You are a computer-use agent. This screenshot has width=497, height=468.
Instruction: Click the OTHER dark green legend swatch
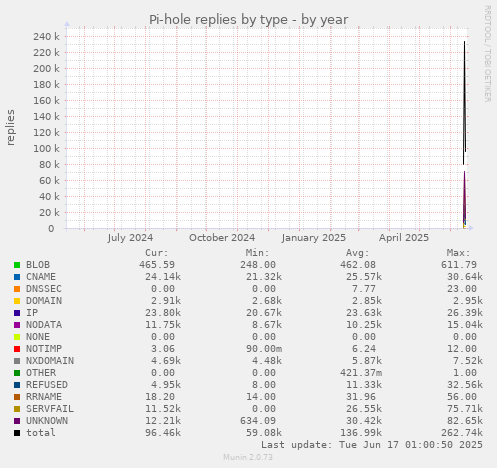point(17,373)
